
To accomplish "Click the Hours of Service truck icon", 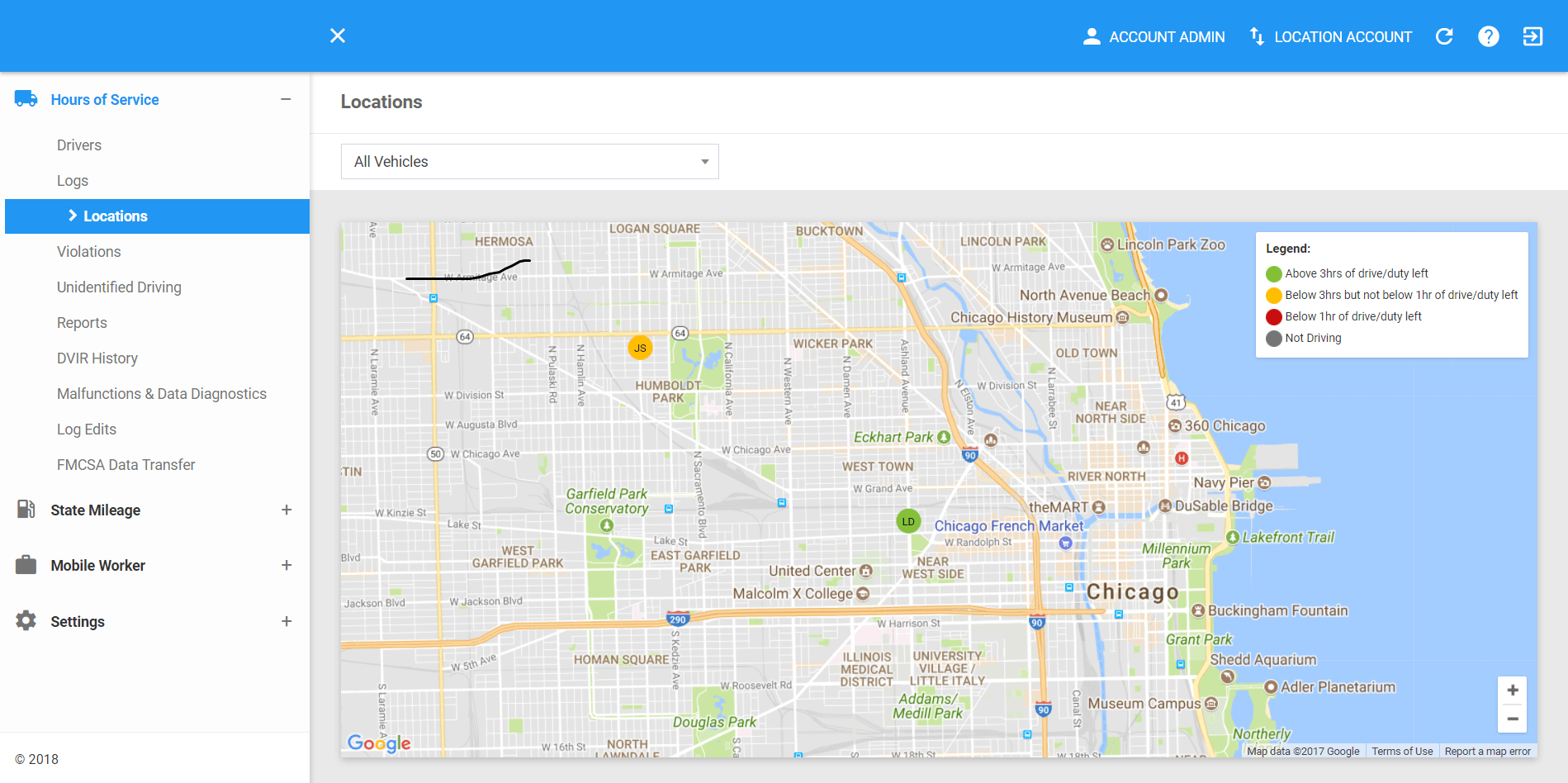I will [x=26, y=99].
